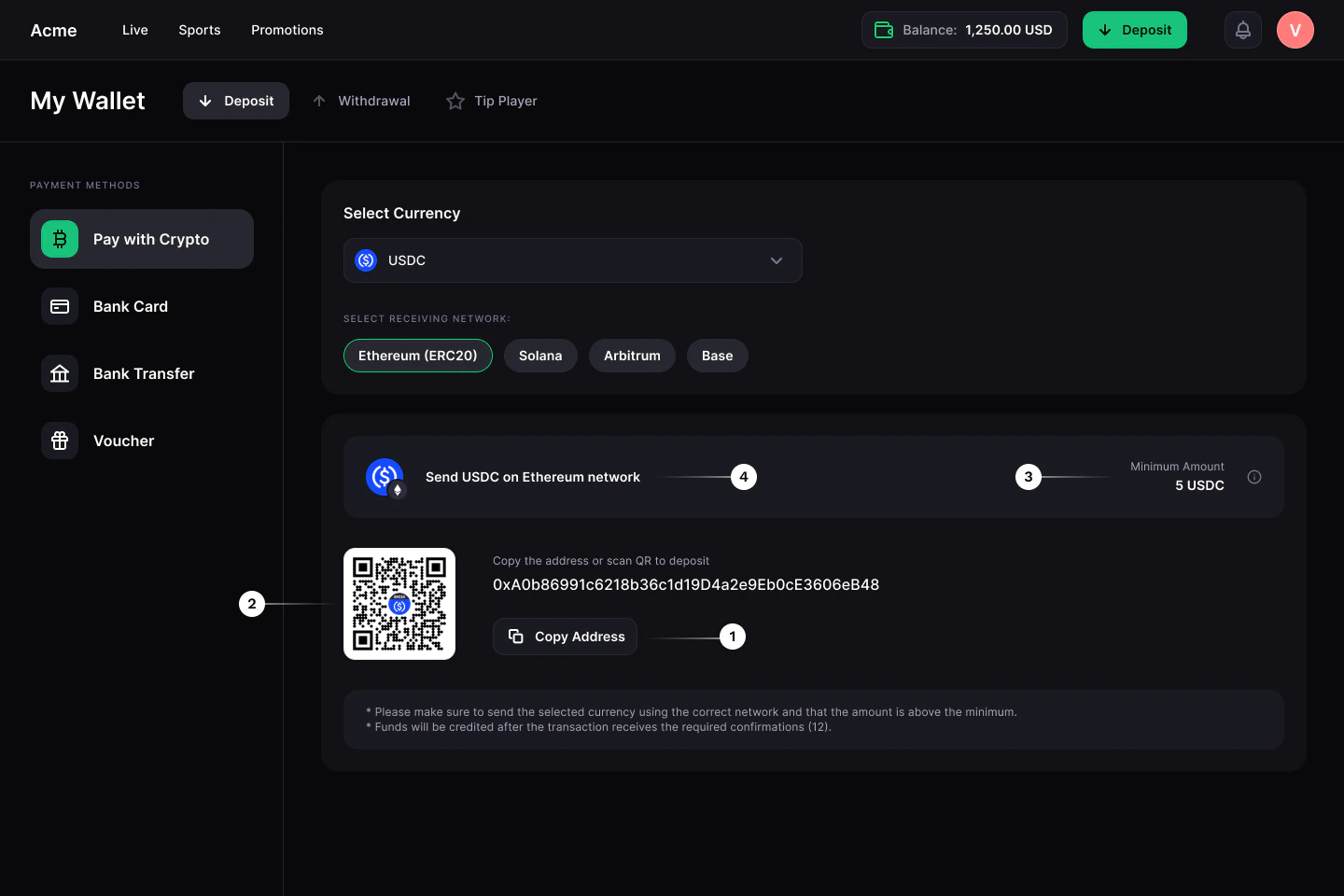Expand the currency dropdown chevron

pyautogui.click(x=777, y=260)
